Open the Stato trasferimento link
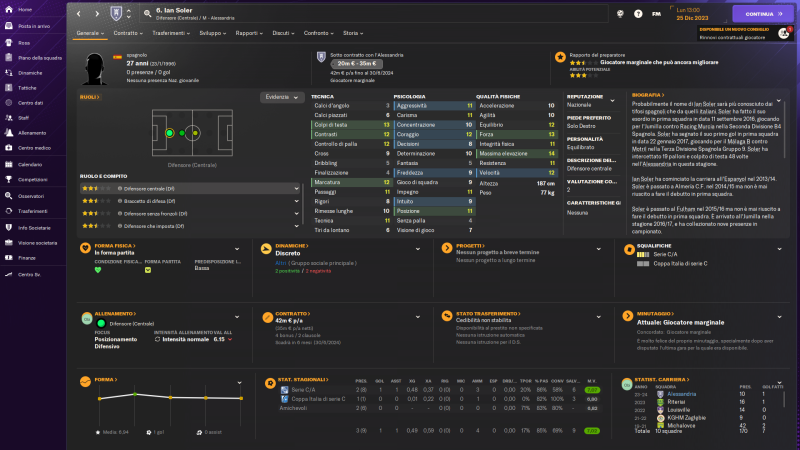800x450 pixels. [488, 314]
